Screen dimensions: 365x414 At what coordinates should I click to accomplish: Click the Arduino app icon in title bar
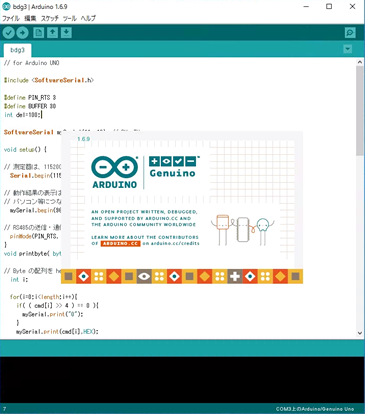pos(6,6)
